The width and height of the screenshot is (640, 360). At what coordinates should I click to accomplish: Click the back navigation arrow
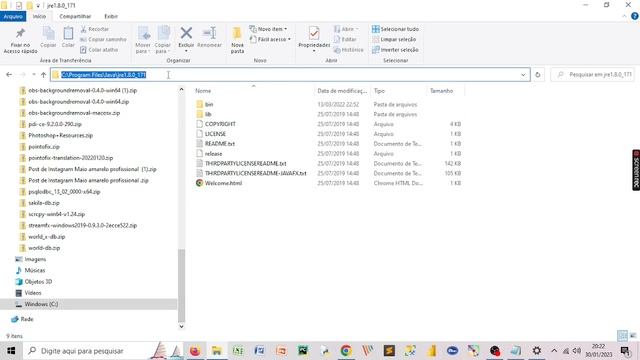[9, 75]
